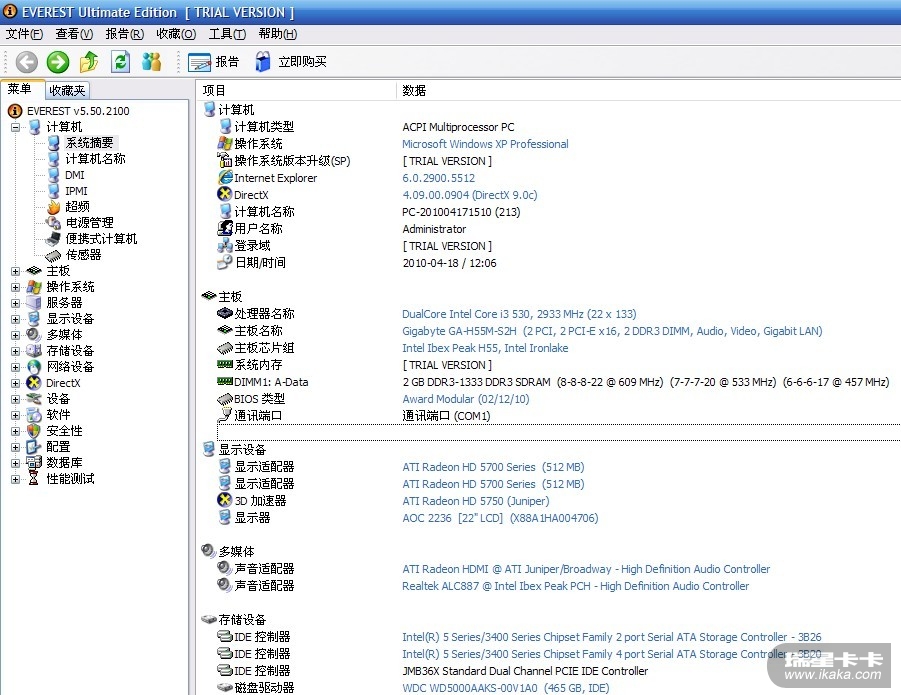
Task: Expand the 安全性 tree node
Action: pyautogui.click(x=16, y=431)
